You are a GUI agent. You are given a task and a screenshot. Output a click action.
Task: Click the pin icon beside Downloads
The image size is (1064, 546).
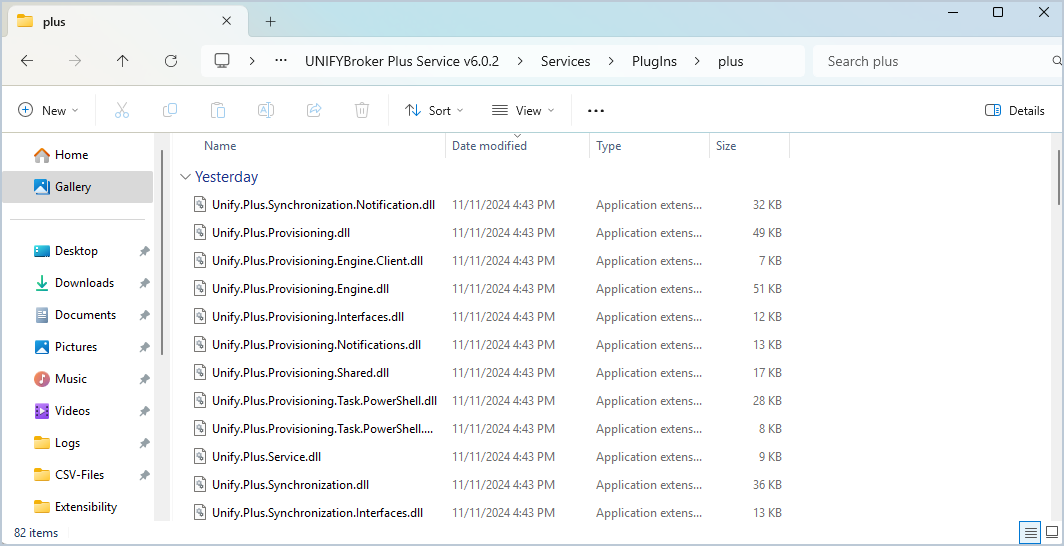(144, 283)
